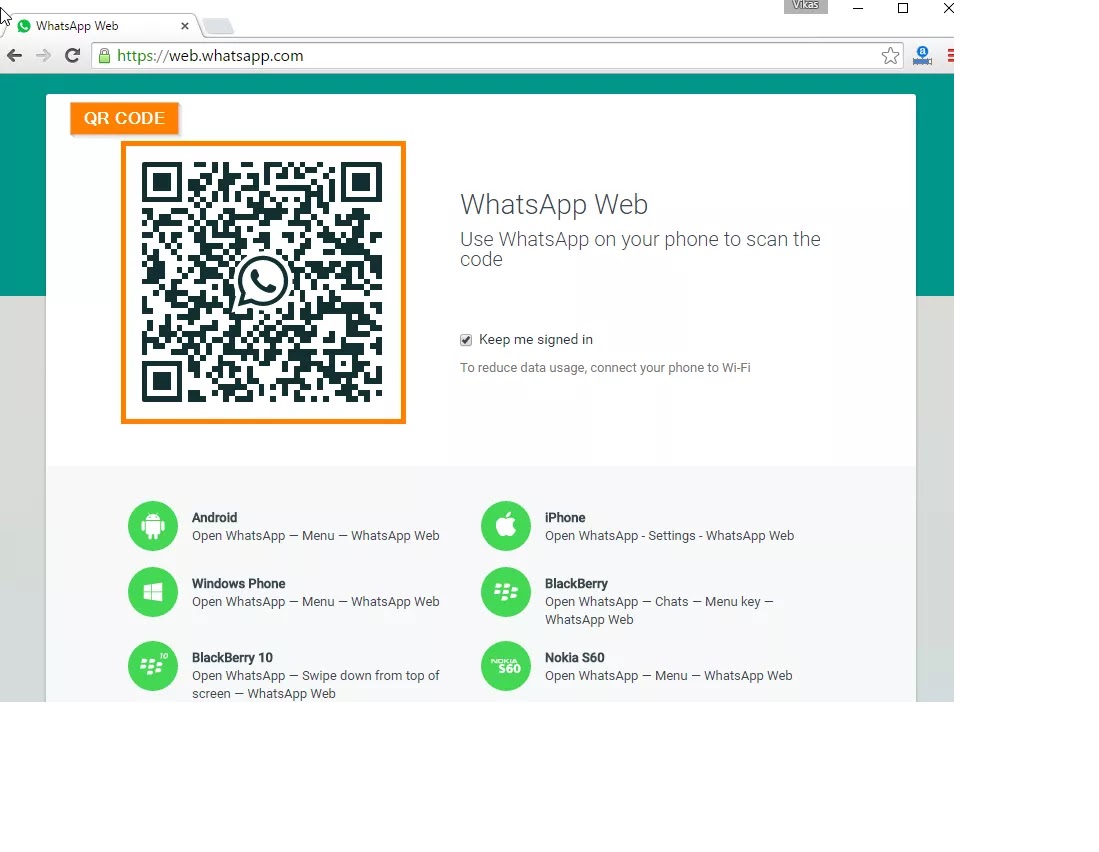Click the BlackBerry platform icon
This screenshot has height=852, width=1099.
[506, 592]
